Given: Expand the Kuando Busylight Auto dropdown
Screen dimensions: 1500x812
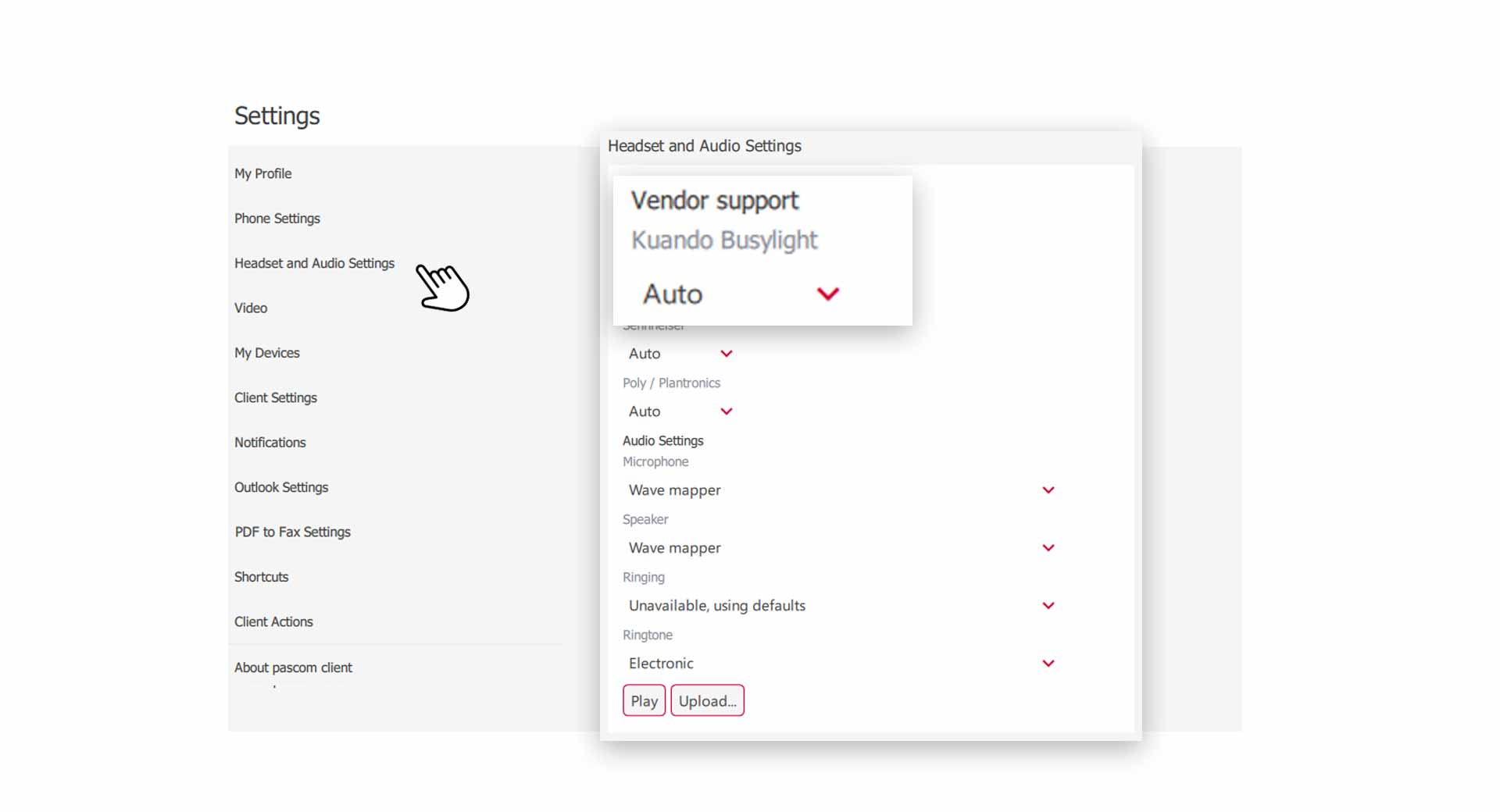Looking at the screenshot, I should coord(741,294).
